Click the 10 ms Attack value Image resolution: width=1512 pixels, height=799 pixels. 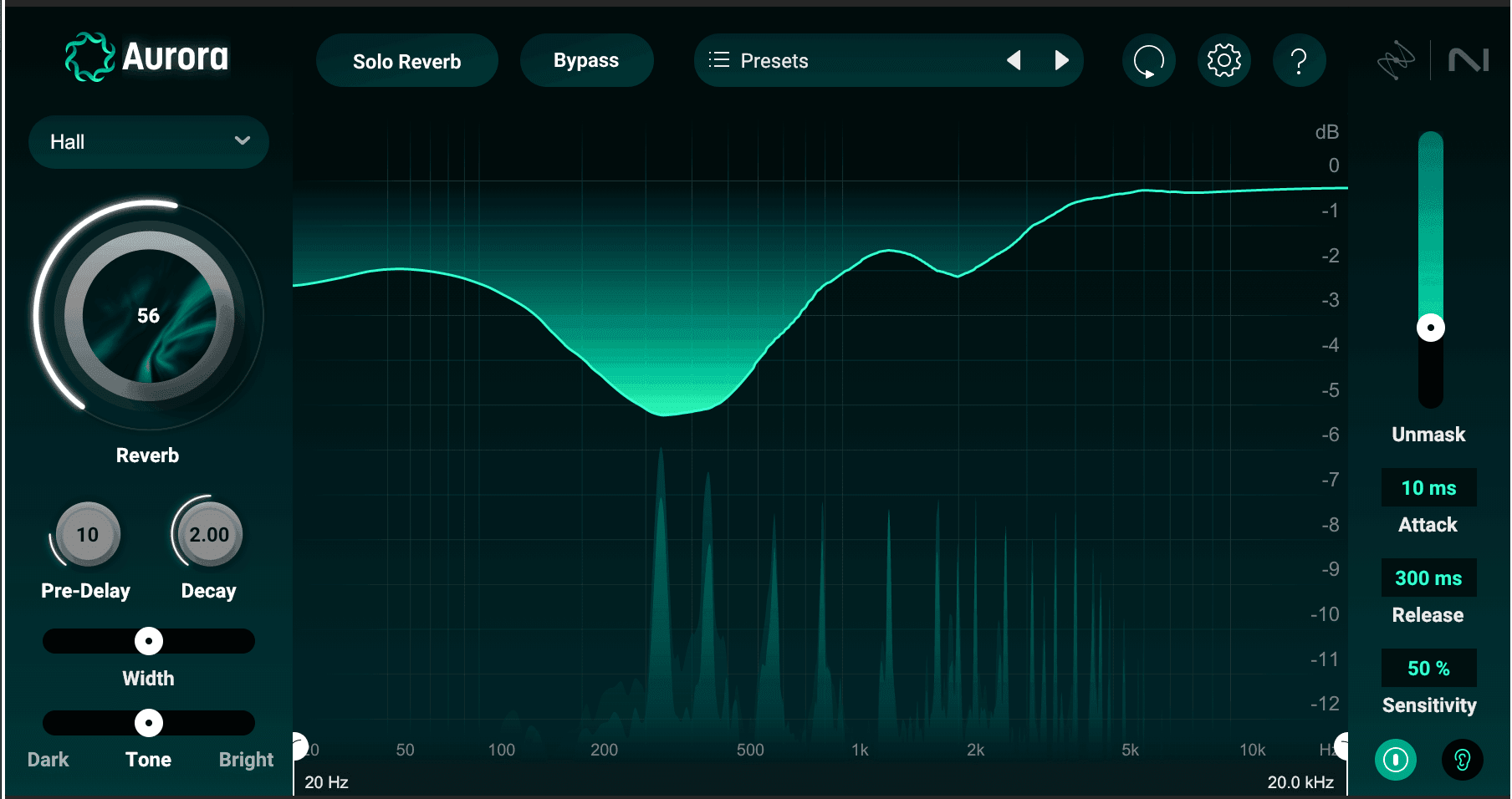tap(1428, 488)
